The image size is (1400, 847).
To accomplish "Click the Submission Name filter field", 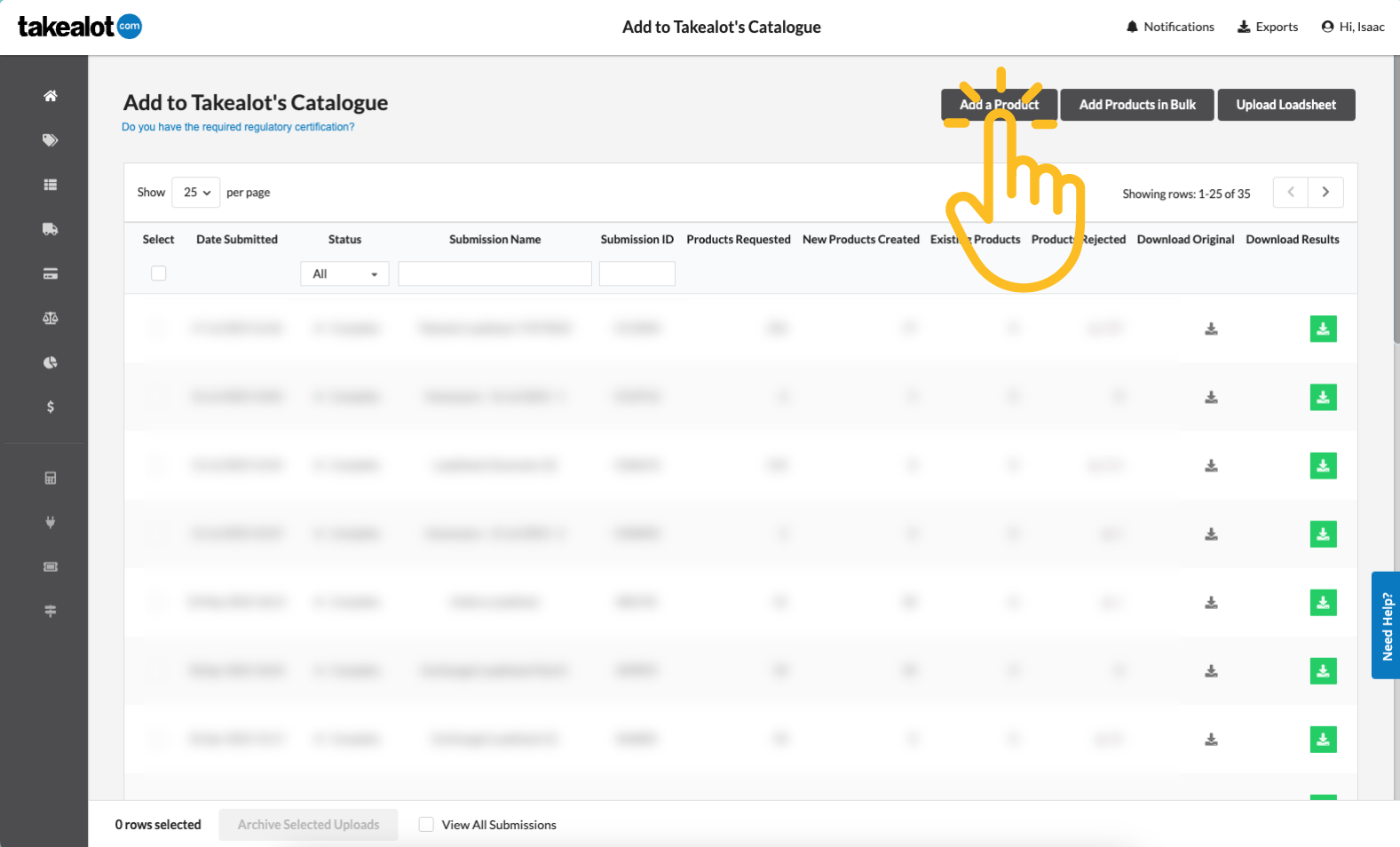I will tap(494, 274).
